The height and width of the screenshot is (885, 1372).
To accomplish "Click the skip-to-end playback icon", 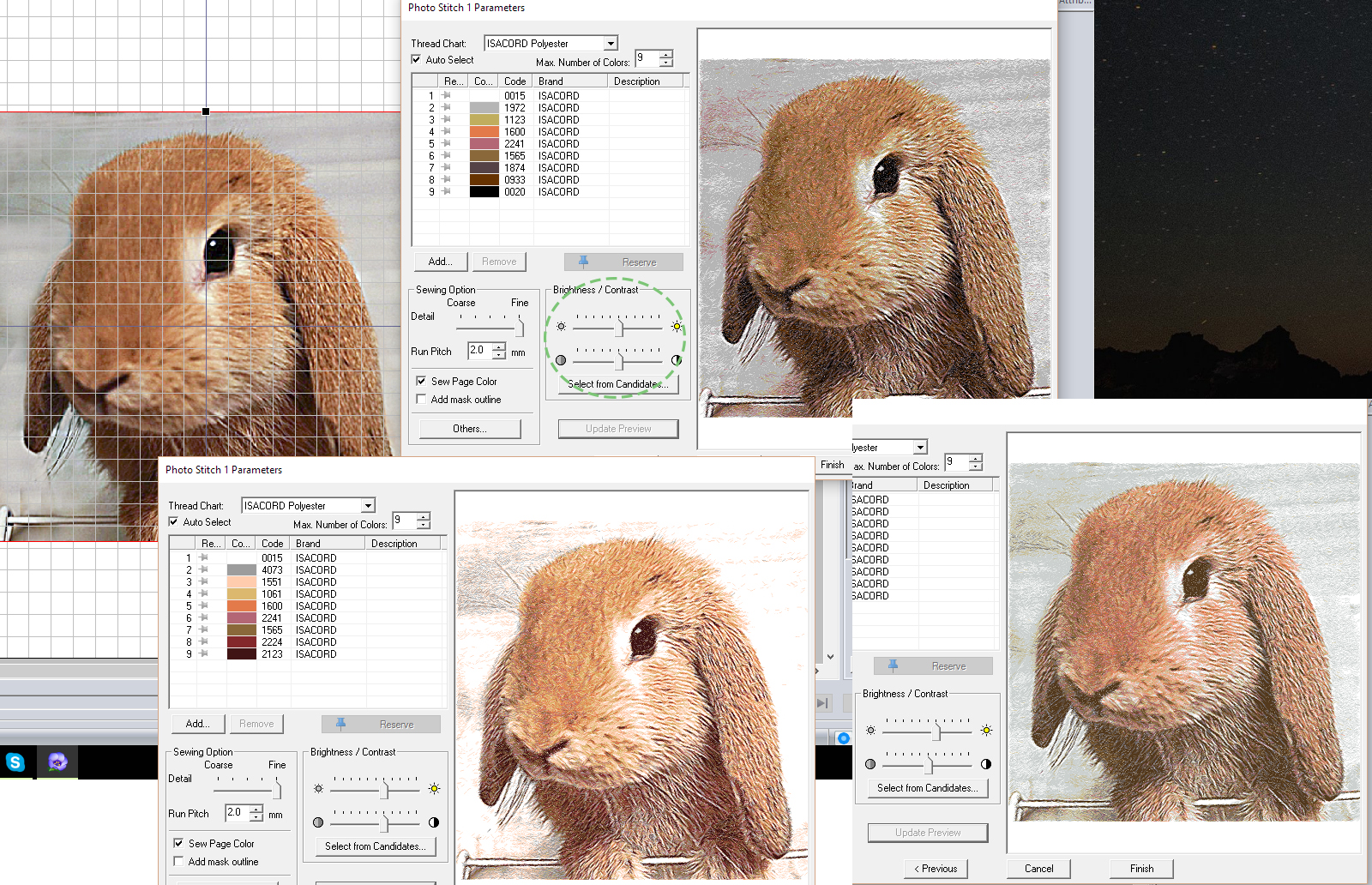I will pyautogui.click(x=822, y=703).
